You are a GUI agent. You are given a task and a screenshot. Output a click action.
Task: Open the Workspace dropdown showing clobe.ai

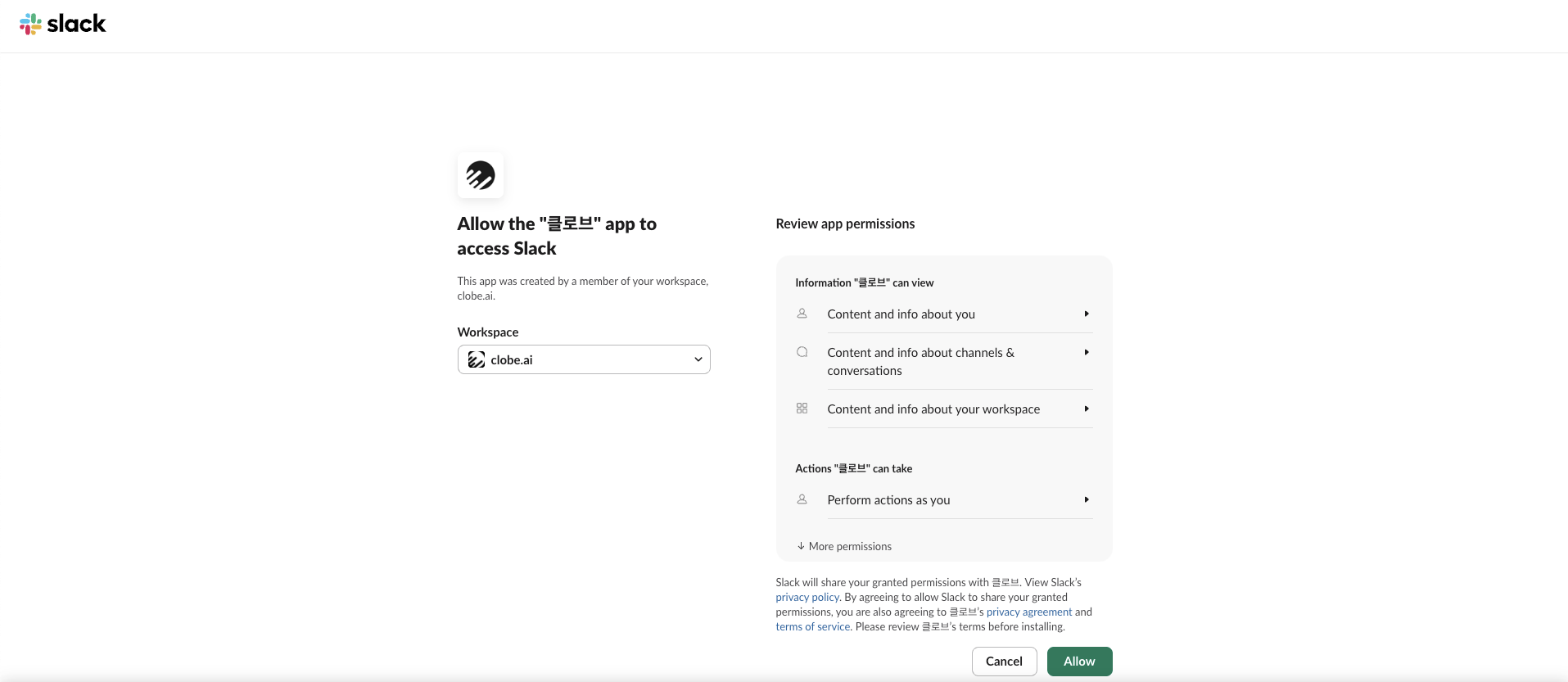click(x=584, y=359)
